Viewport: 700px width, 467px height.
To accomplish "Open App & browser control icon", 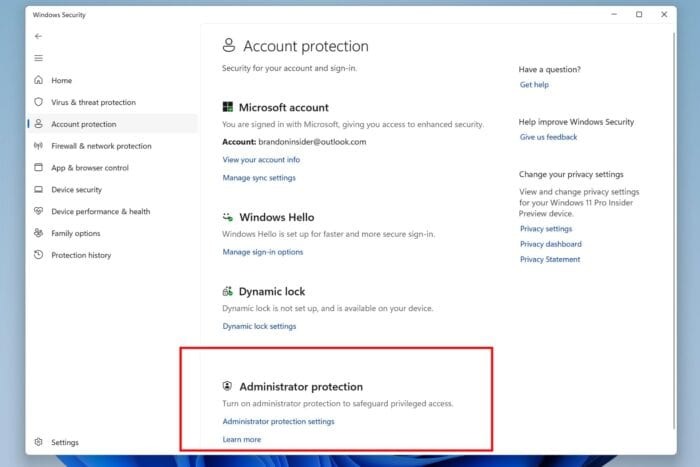I will (39, 168).
